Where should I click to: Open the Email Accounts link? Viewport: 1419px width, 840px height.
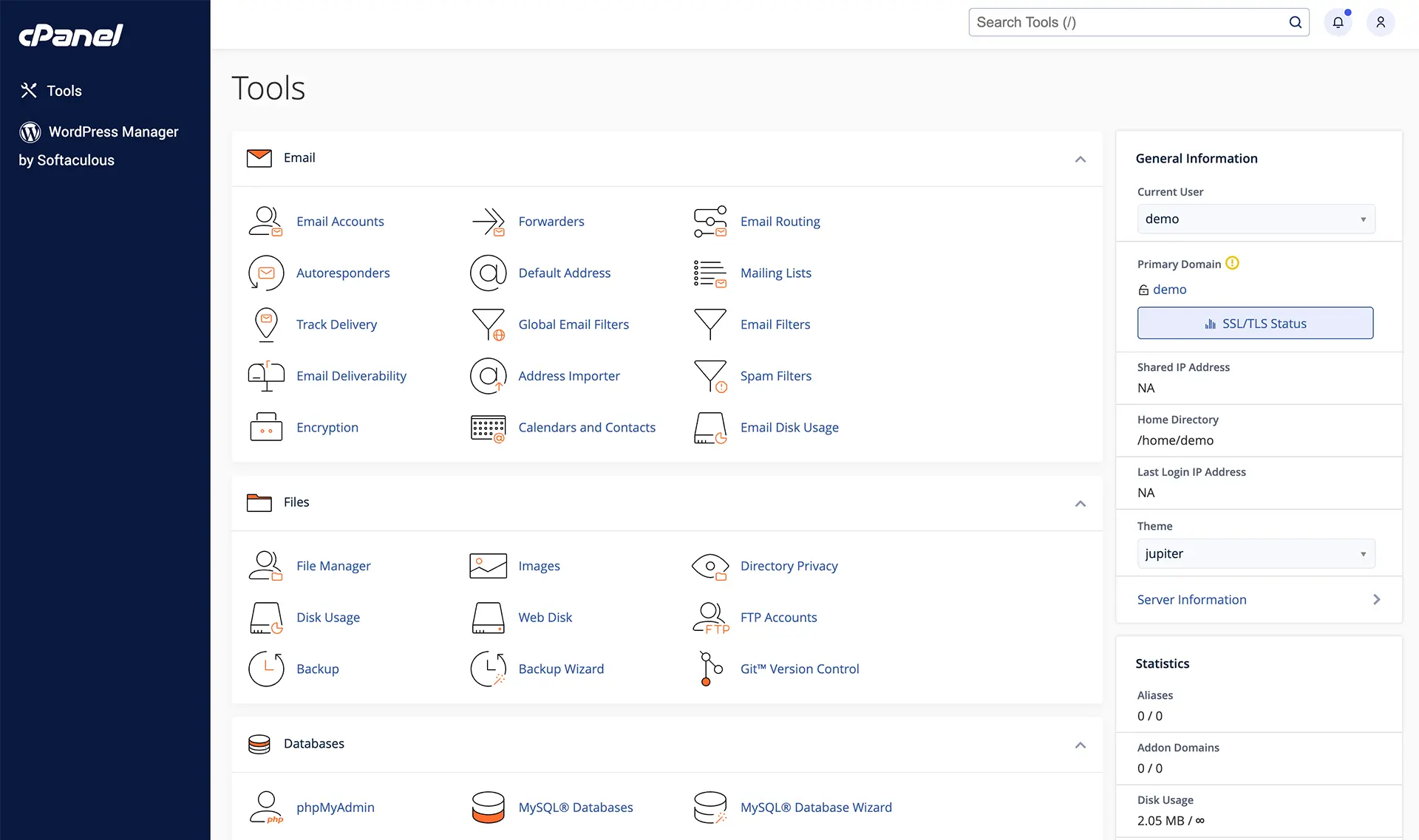tap(340, 221)
